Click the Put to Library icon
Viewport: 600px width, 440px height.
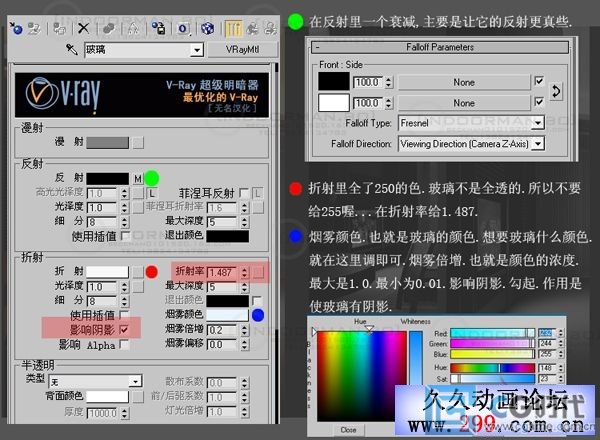[158, 28]
